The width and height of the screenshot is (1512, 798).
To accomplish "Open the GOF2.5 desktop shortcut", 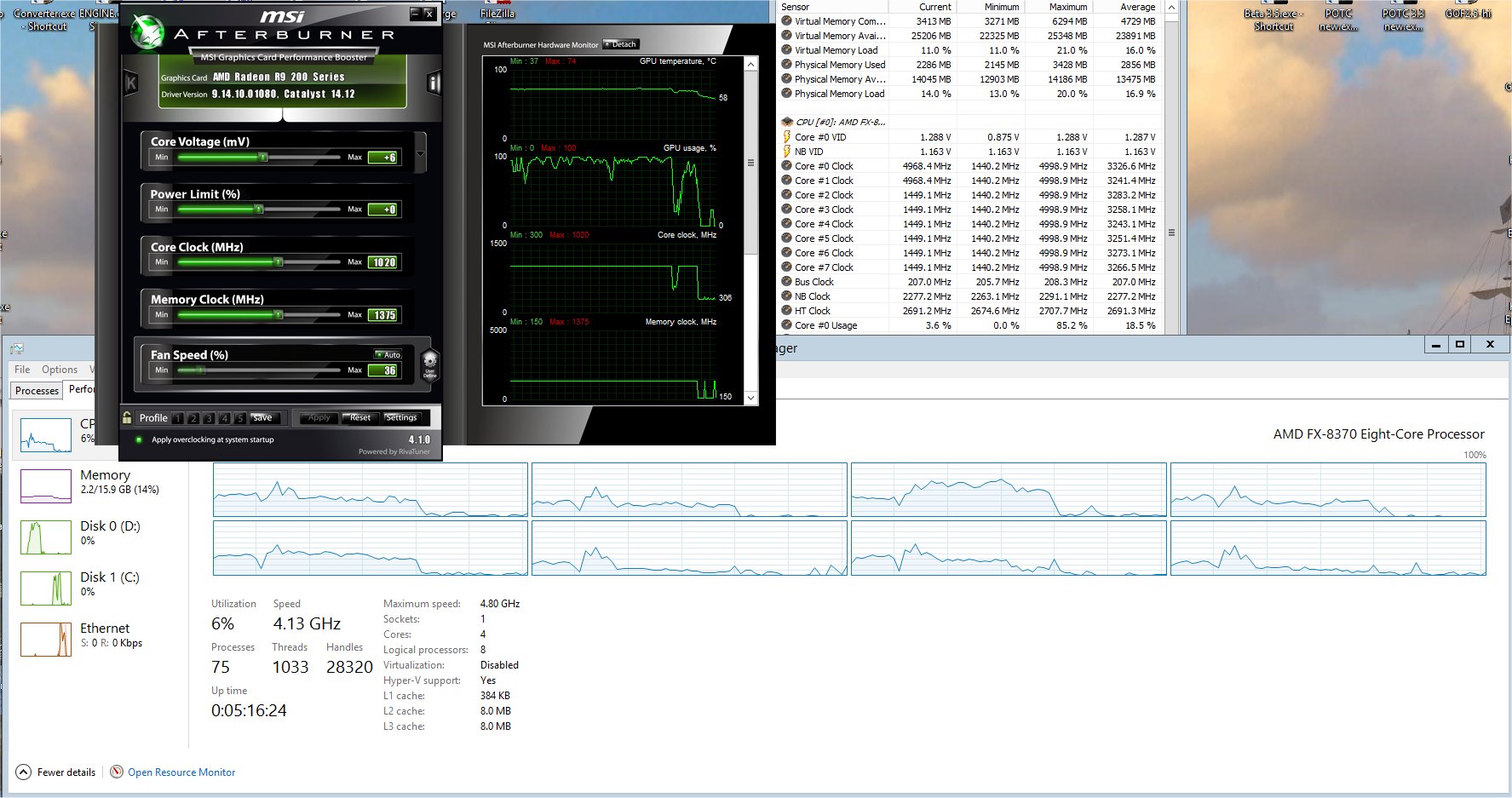I will pyautogui.click(x=1468, y=11).
